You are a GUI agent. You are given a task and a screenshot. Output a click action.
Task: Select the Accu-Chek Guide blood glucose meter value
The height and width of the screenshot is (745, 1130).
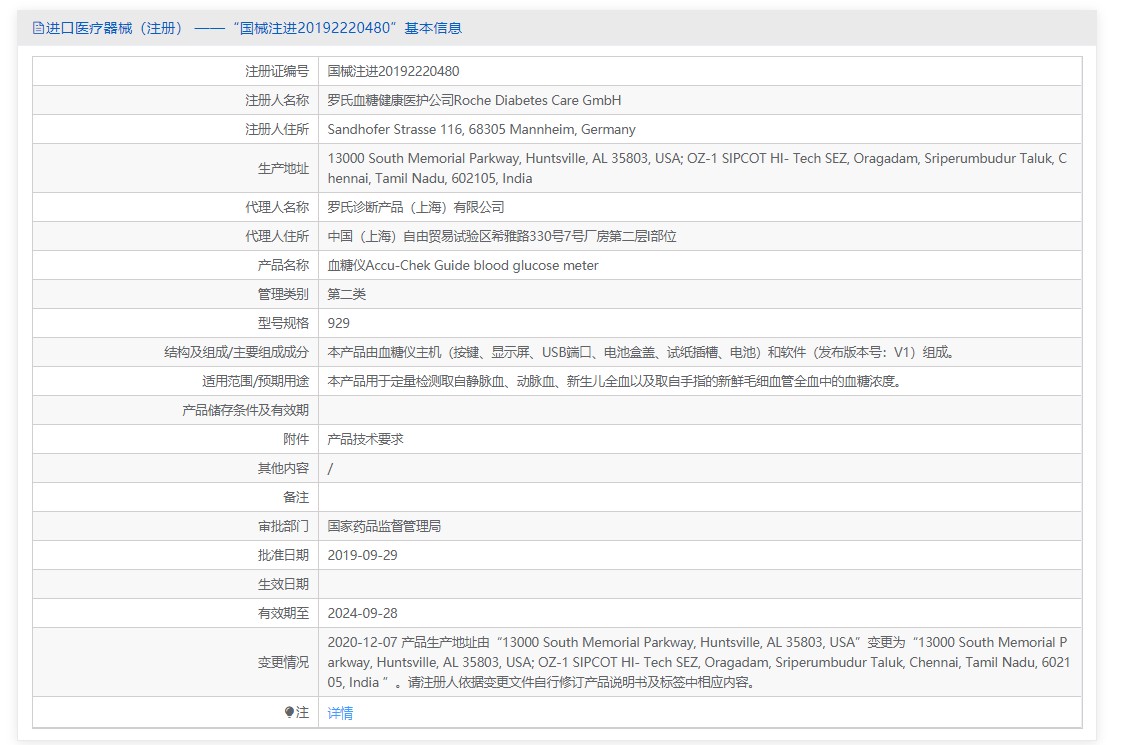[x=463, y=265]
